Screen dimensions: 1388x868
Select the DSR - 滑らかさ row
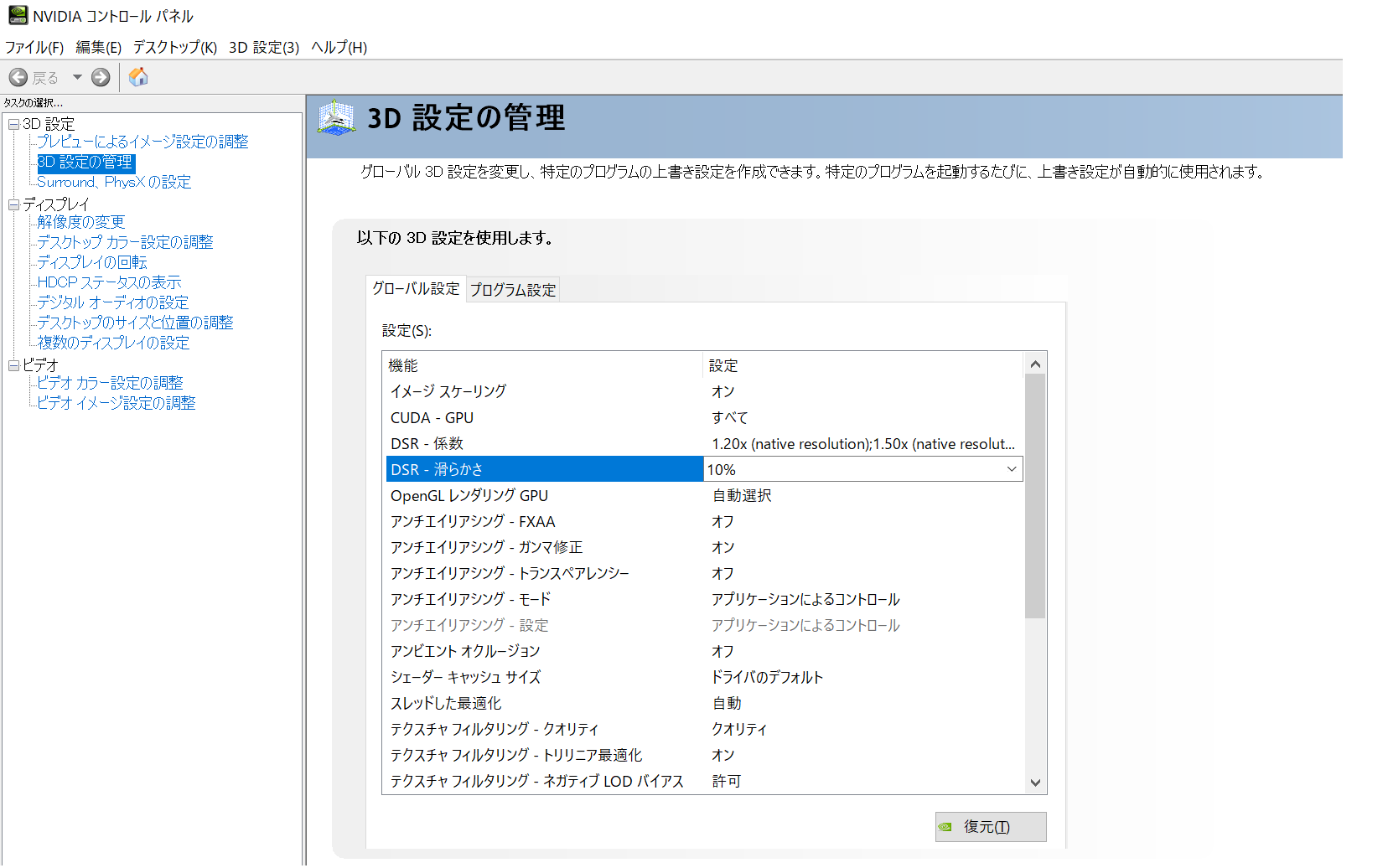(x=545, y=469)
